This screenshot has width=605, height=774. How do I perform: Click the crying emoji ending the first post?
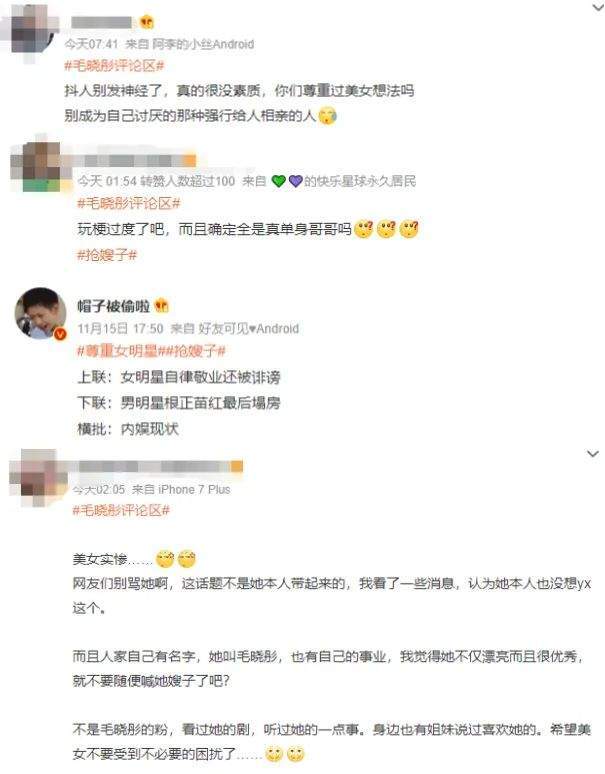(327, 116)
